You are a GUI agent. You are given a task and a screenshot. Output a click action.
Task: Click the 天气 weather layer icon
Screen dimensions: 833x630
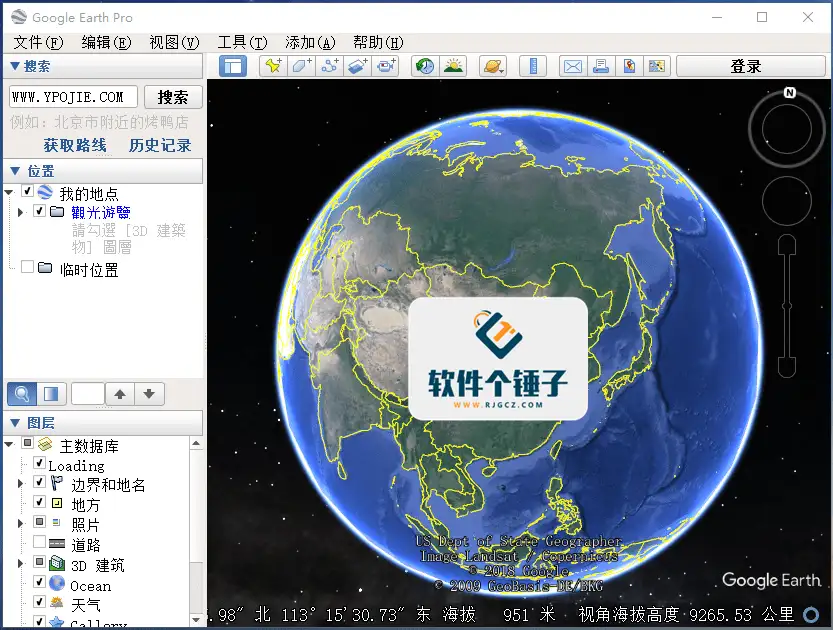point(57,603)
